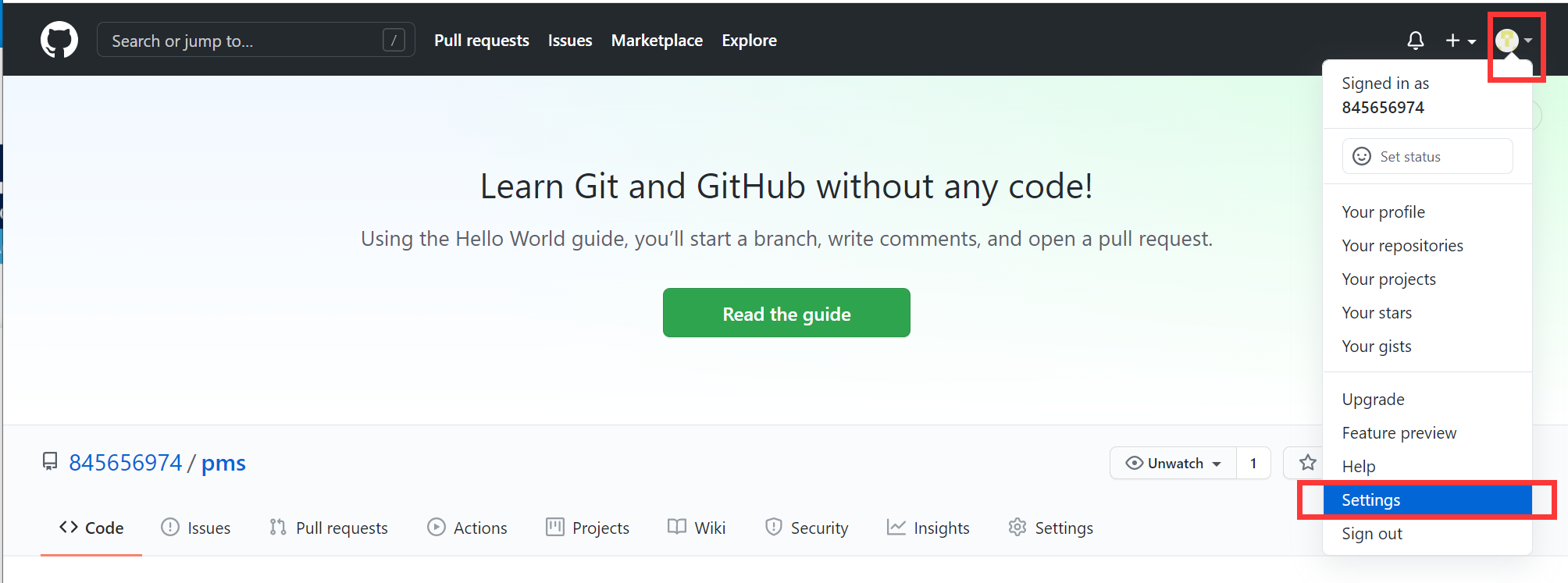The height and width of the screenshot is (583, 1568).
Task: Open Your gists menu item
Action: [x=1427, y=346]
